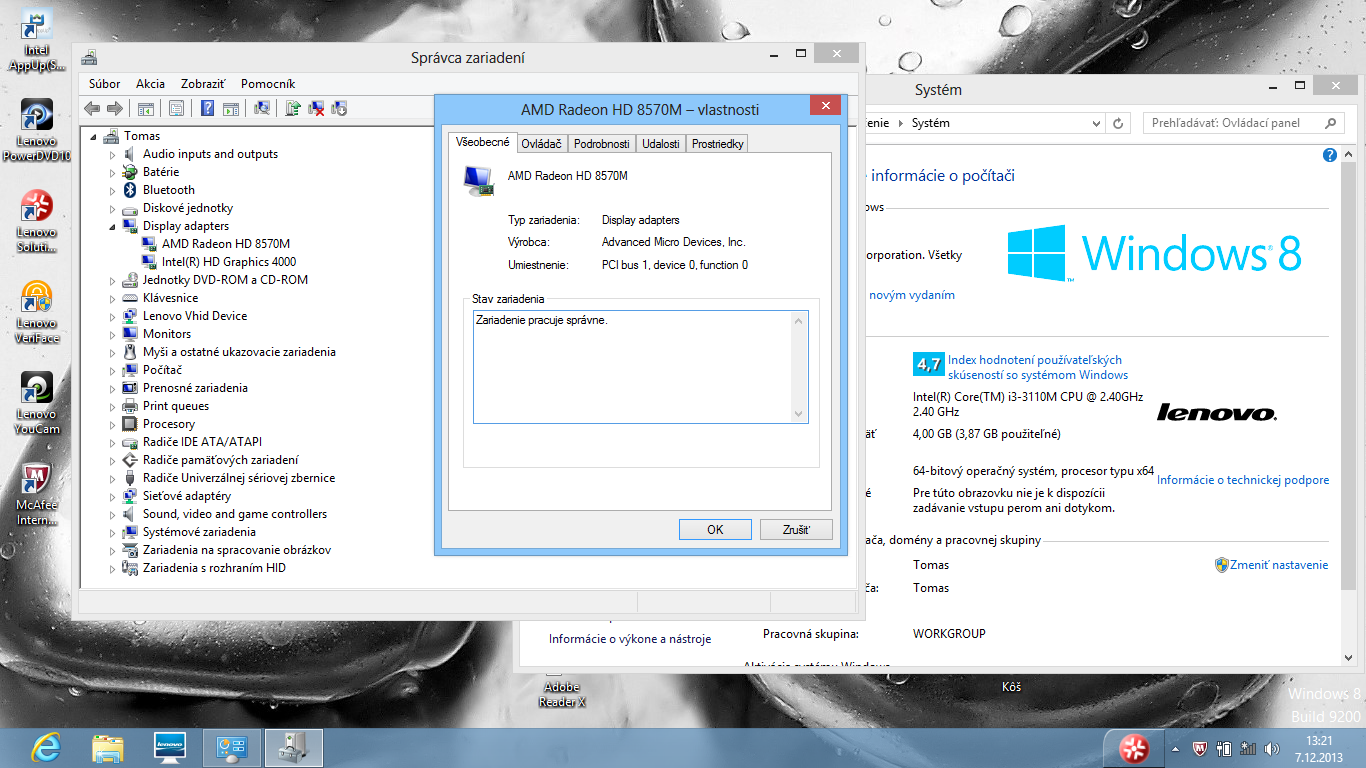Click the Update driver software toolbar icon
The height and width of the screenshot is (768, 1366).
coord(293,108)
